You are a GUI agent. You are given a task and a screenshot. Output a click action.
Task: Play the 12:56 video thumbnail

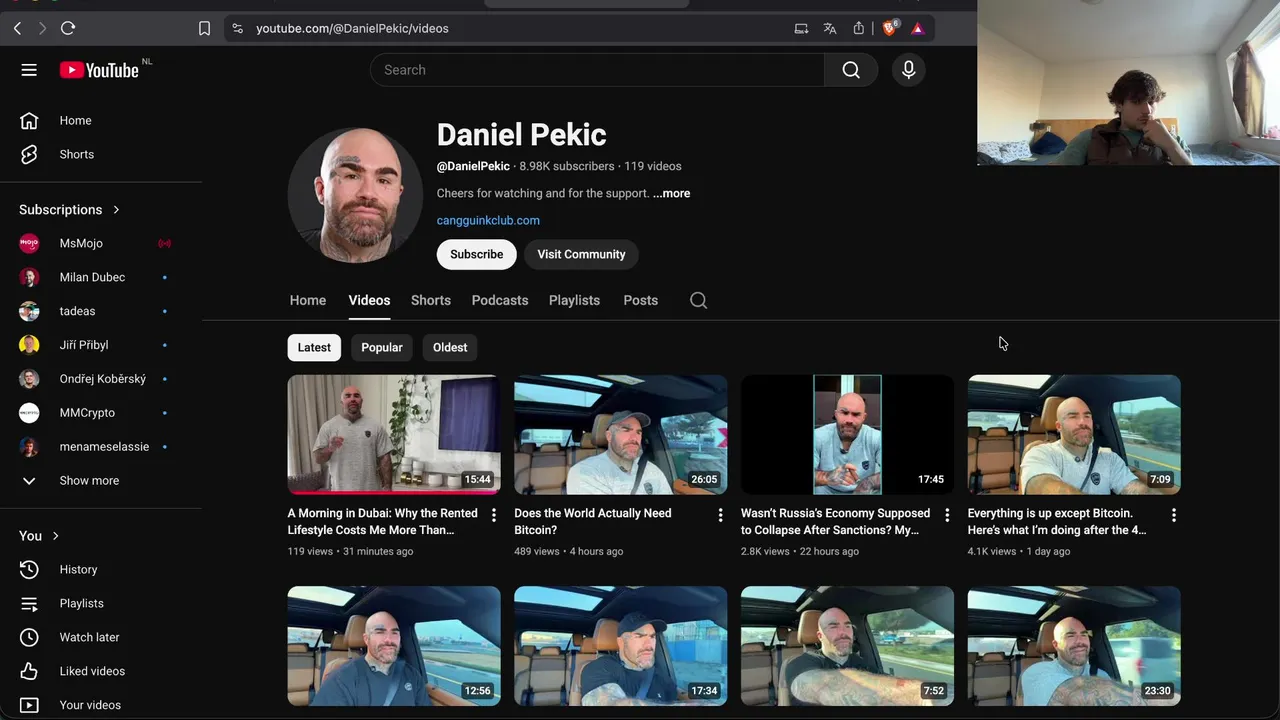[x=394, y=646]
